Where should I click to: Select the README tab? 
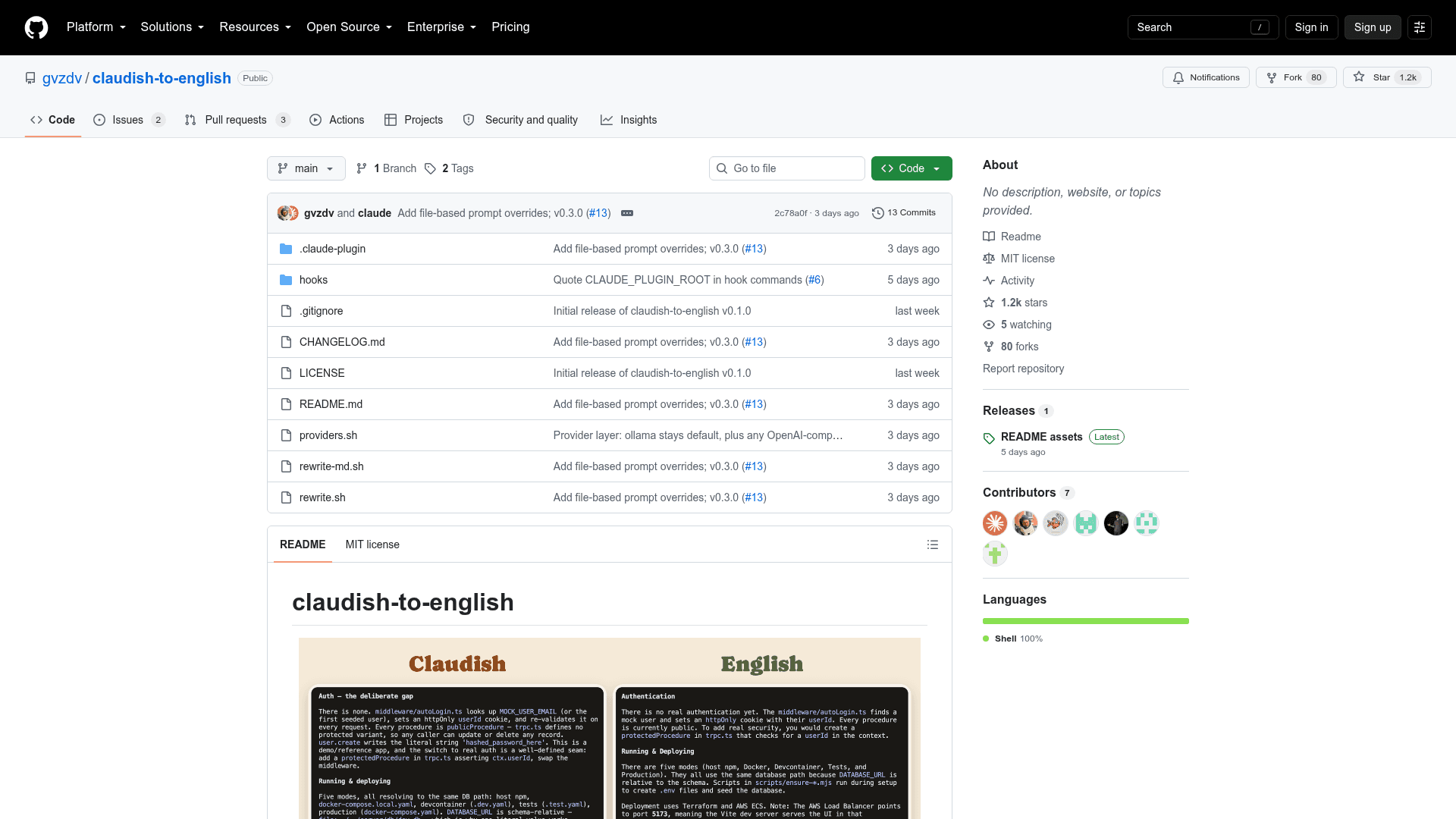pos(303,544)
